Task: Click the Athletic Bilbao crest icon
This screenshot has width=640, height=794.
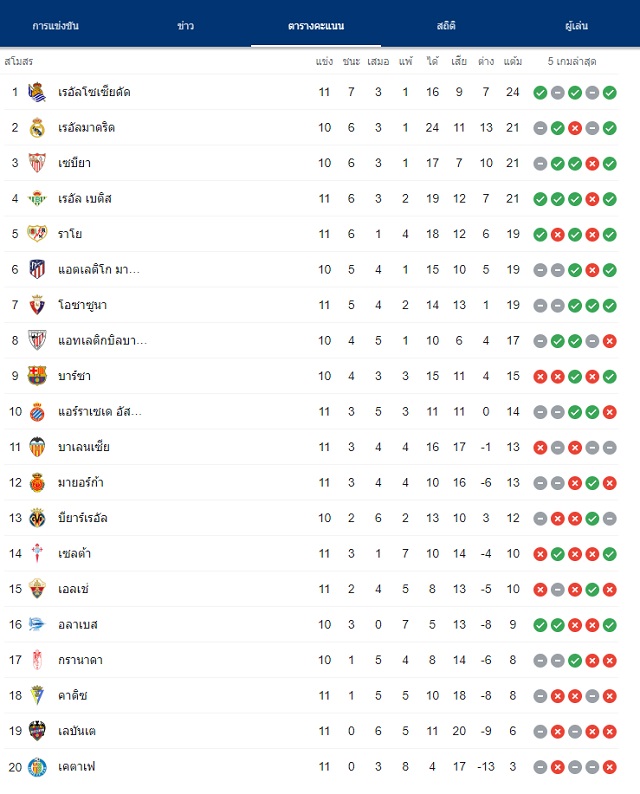Action: [37, 340]
